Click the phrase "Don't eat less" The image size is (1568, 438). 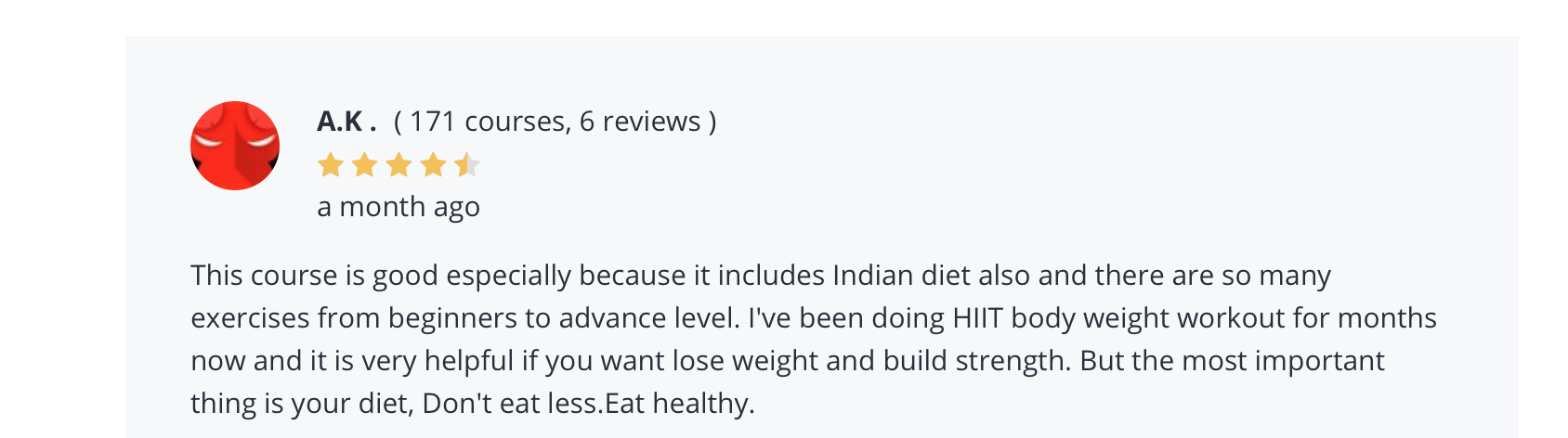pos(509,404)
